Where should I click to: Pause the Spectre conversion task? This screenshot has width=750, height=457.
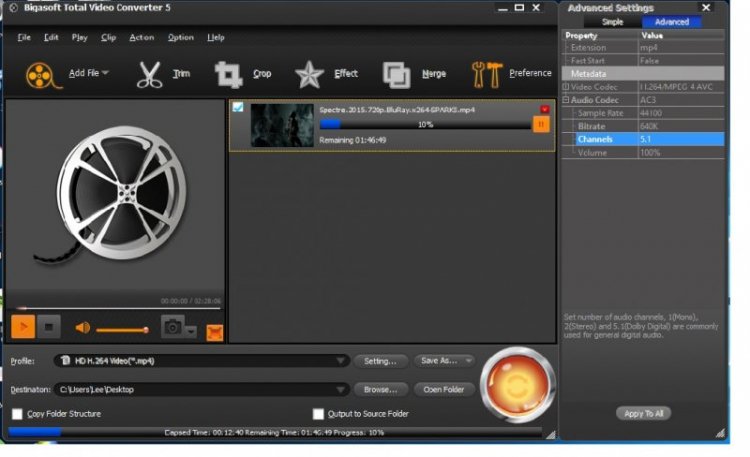tap(541, 124)
